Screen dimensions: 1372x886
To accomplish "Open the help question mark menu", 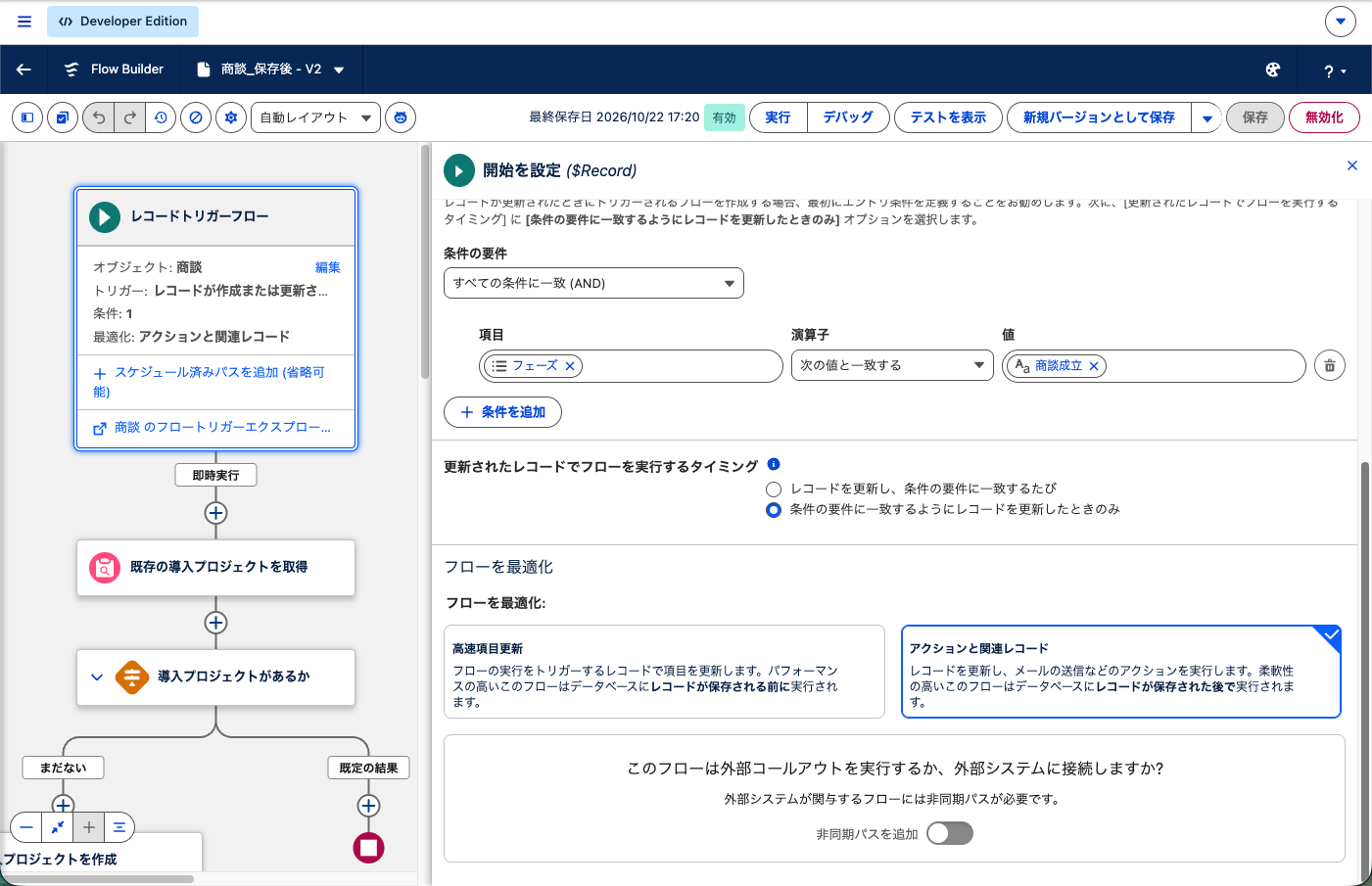I will point(1335,70).
